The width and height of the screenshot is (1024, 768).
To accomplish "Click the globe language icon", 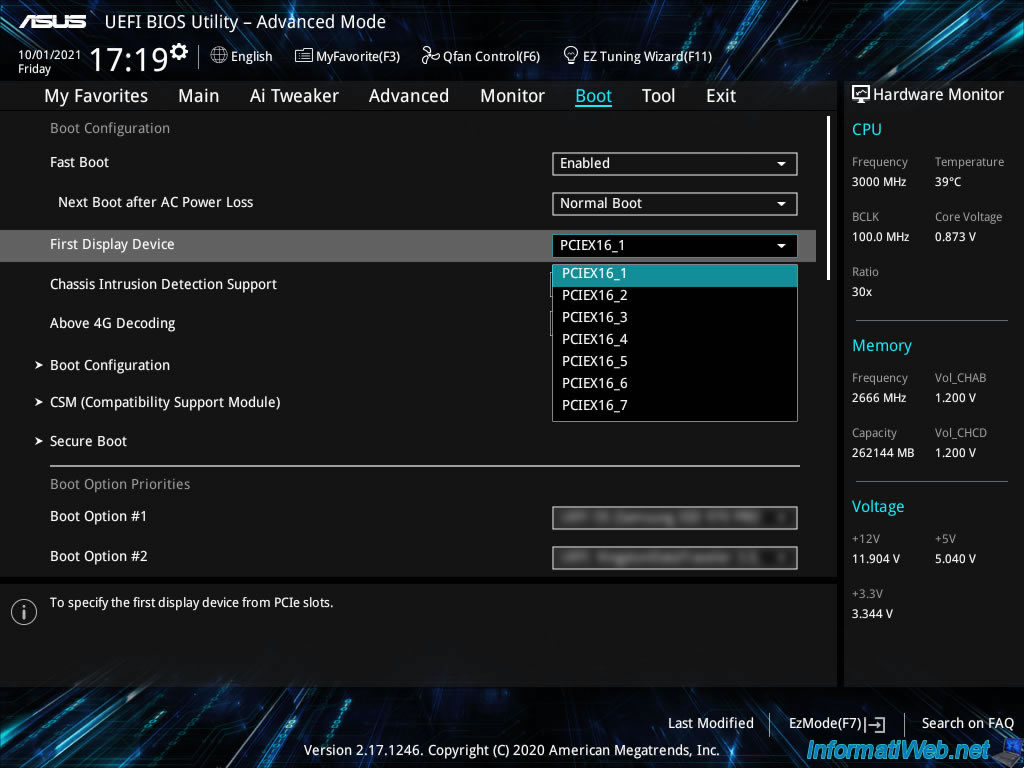I will (x=219, y=55).
